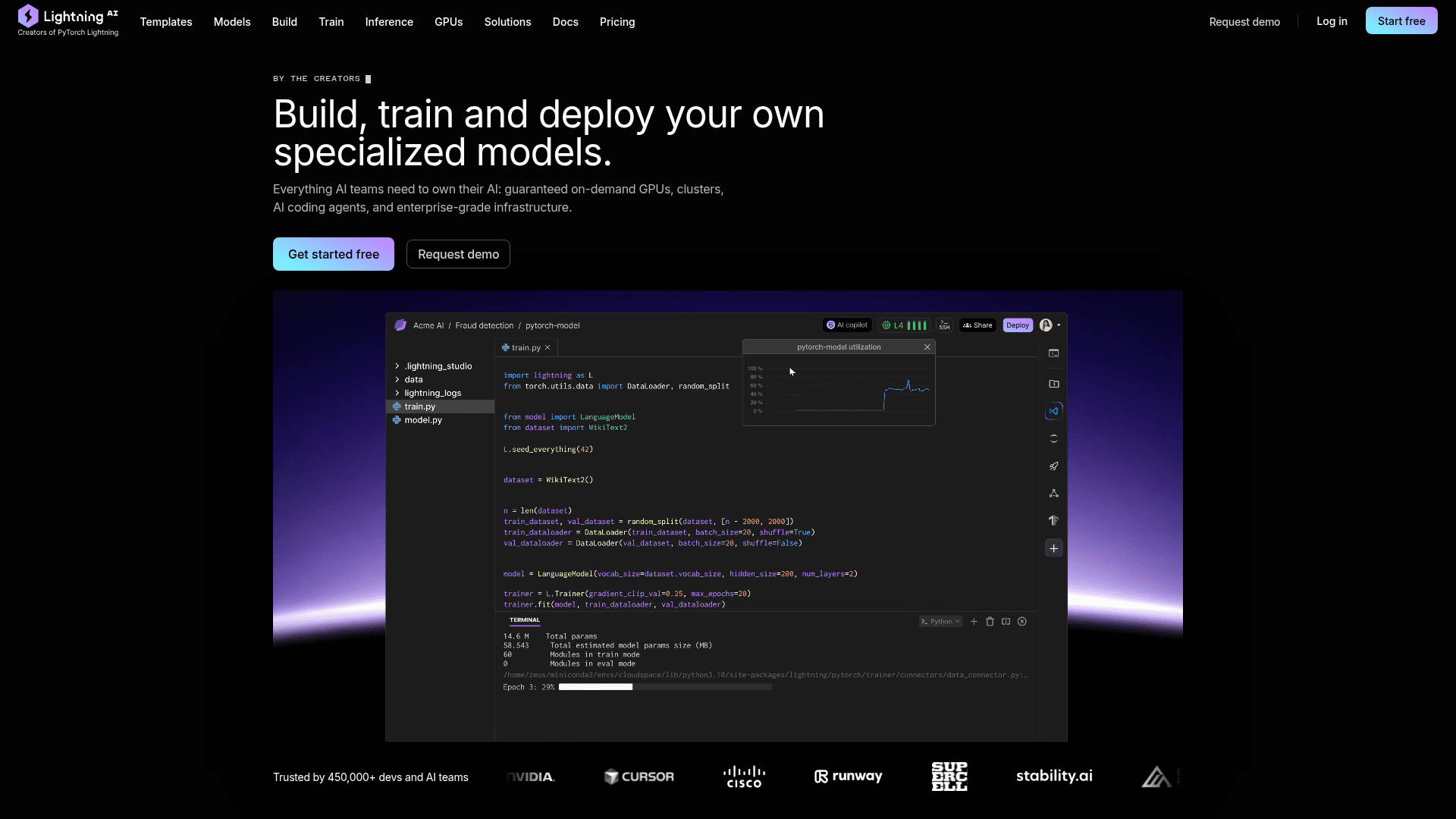This screenshot has height=819, width=1456.
Task: Open the lightning folder icon in sidebar
Action: point(1054,384)
